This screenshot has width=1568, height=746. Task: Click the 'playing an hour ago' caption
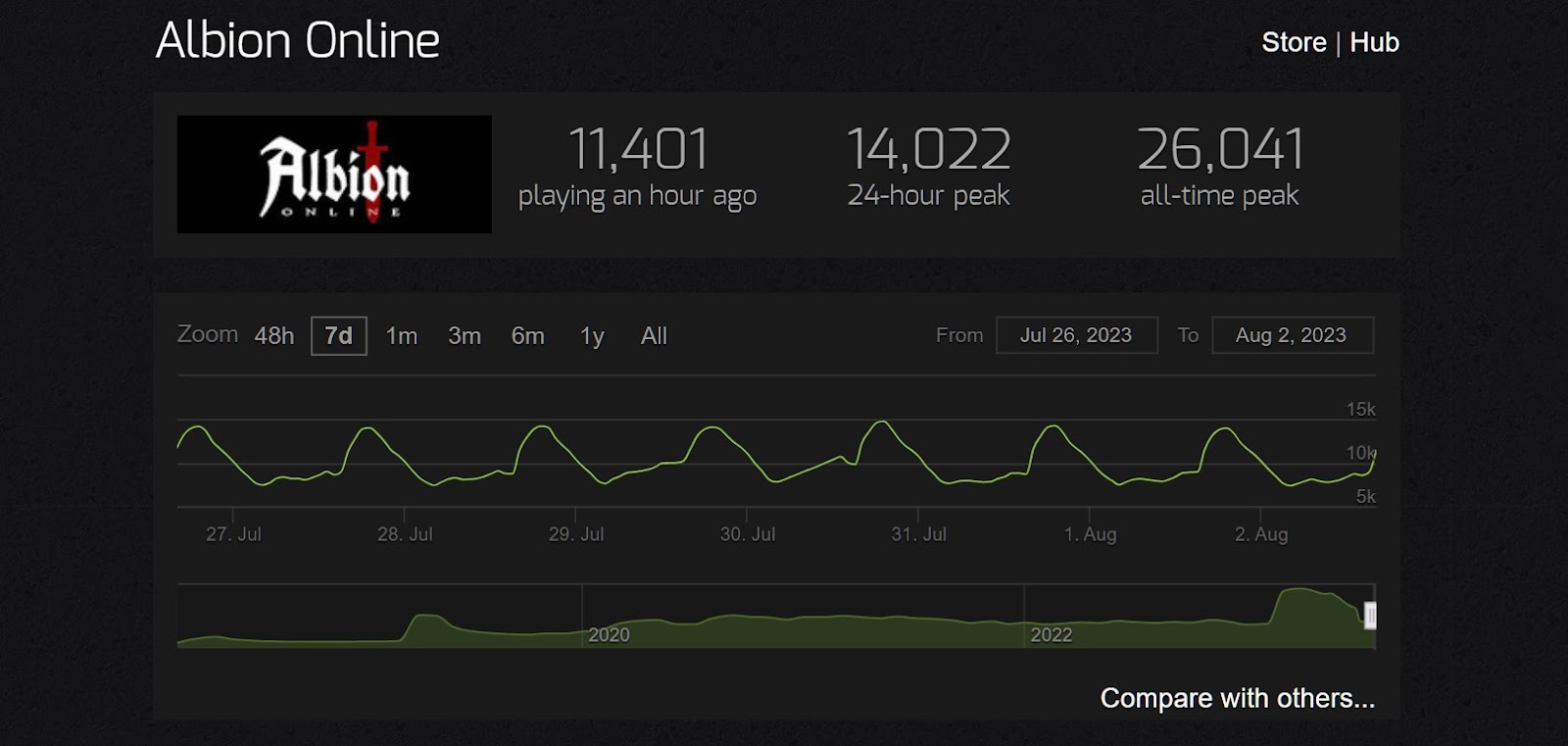coord(637,196)
